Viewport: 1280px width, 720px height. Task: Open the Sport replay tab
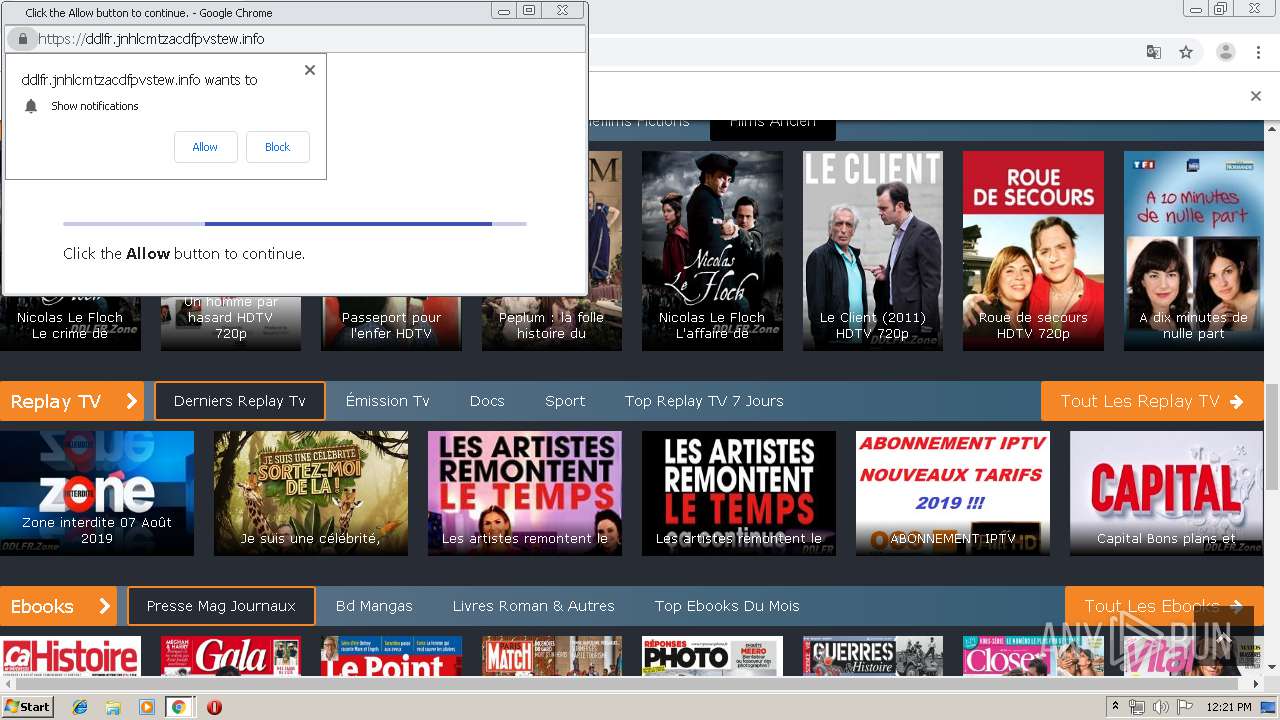tap(565, 401)
